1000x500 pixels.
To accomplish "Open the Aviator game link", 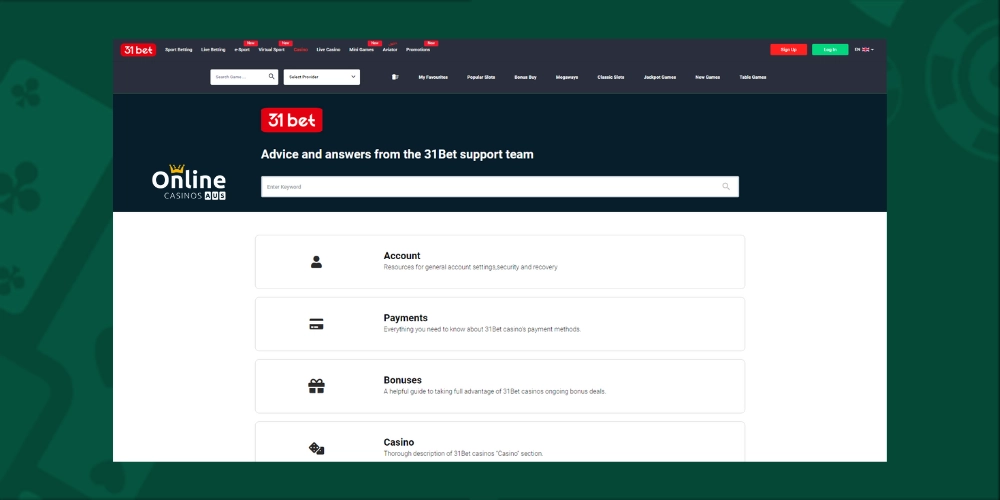I will pyautogui.click(x=390, y=50).
